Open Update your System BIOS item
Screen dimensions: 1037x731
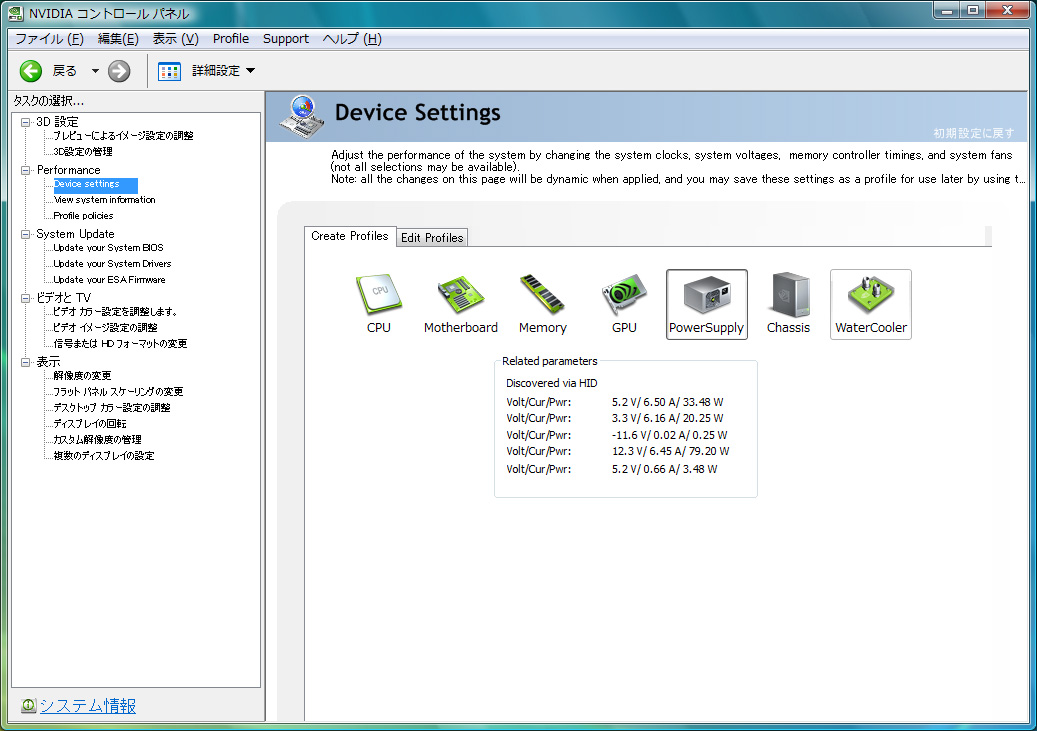point(108,247)
